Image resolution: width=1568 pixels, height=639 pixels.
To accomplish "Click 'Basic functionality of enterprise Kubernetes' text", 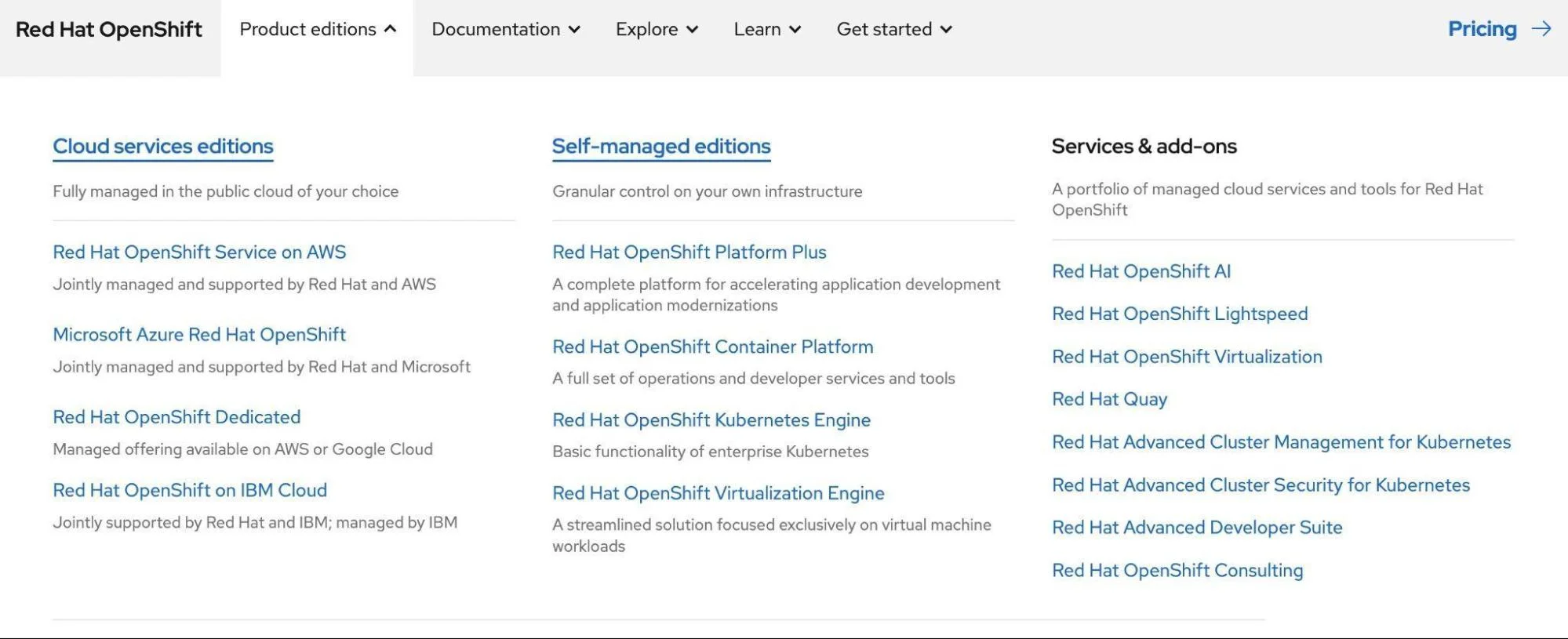I will click(x=711, y=452).
